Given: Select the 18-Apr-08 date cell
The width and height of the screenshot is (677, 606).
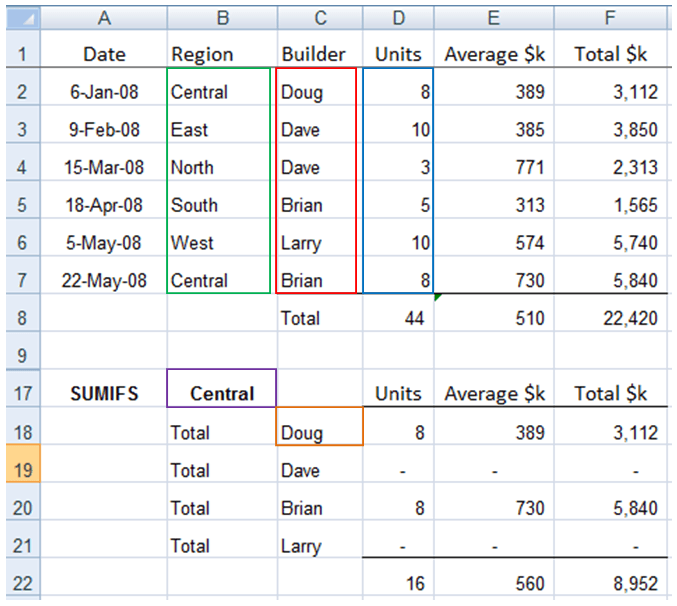Looking at the screenshot, I should [x=104, y=199].
